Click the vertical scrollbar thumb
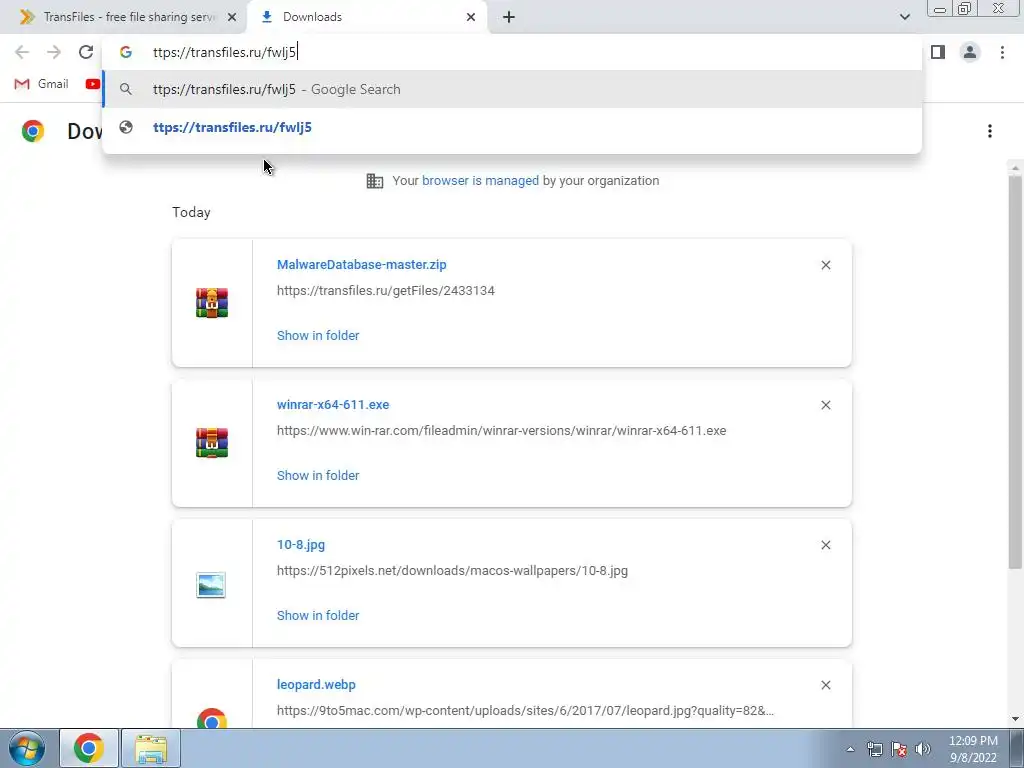This screenshot has width=1024, height=768. (1015, 372)
